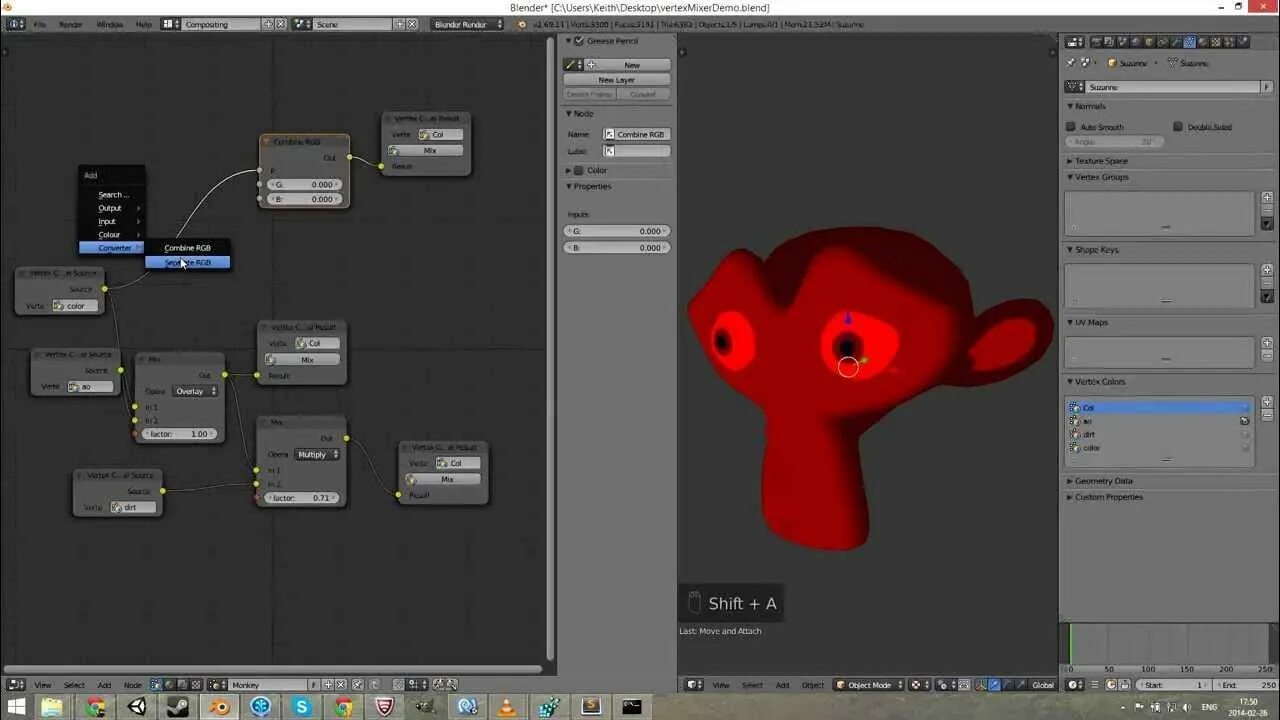Toggle the Color panel checkbox in node properties

click(578, 170)
